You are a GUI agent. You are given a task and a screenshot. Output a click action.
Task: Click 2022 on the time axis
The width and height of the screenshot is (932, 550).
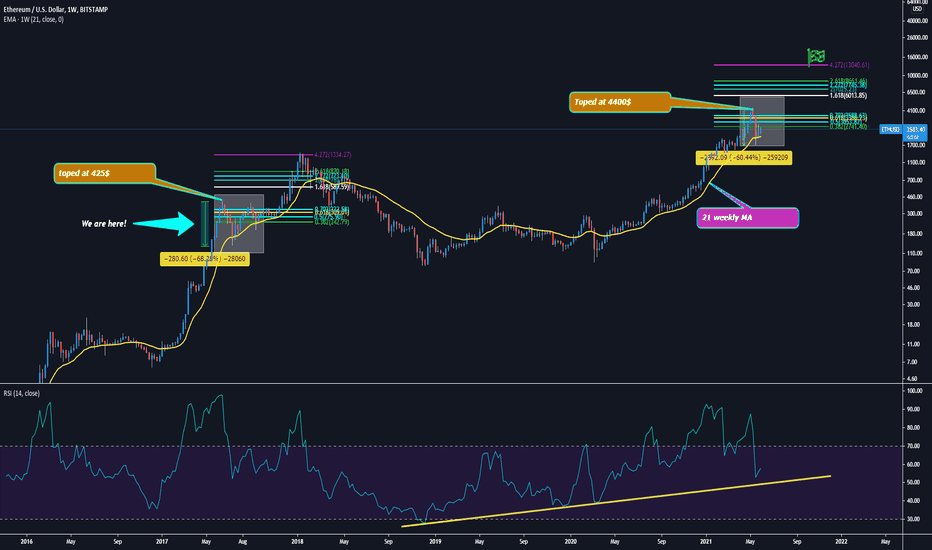842,542
